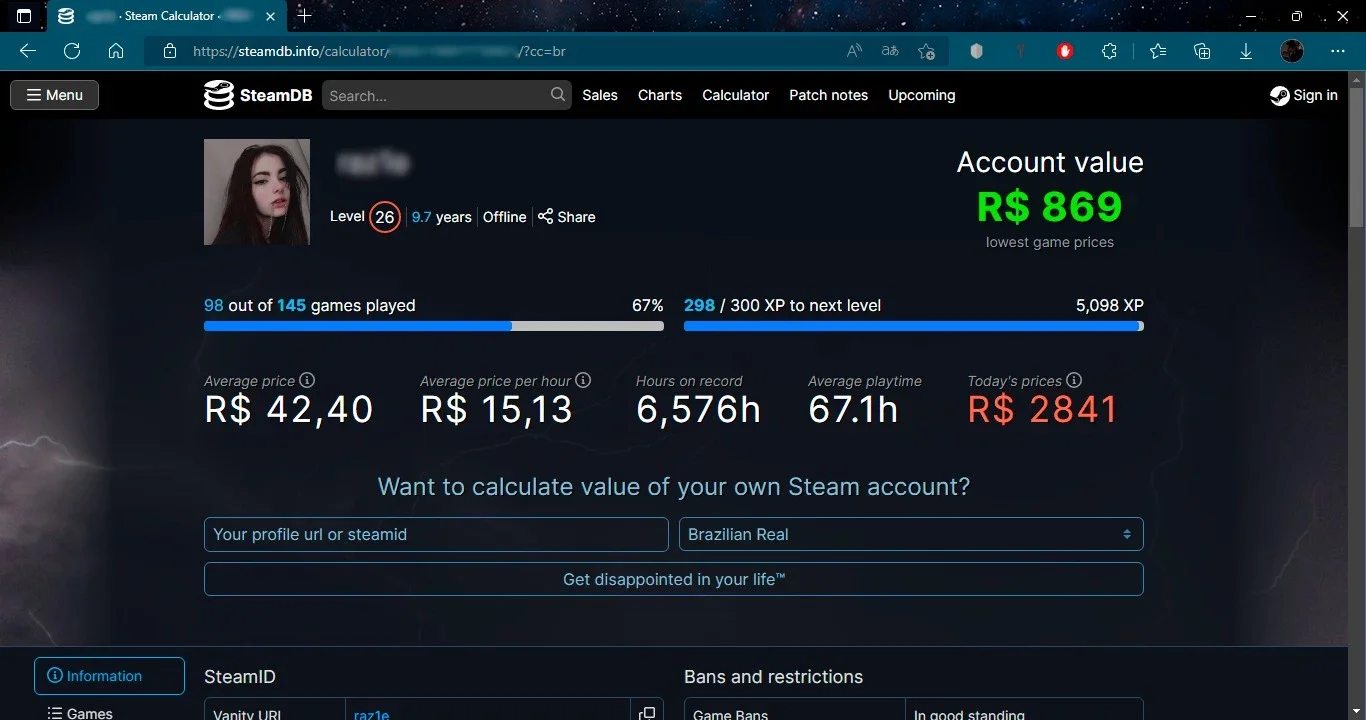
Task: Refresh the page in the browser
Action: pyautogui.click(x=72, y=51)
